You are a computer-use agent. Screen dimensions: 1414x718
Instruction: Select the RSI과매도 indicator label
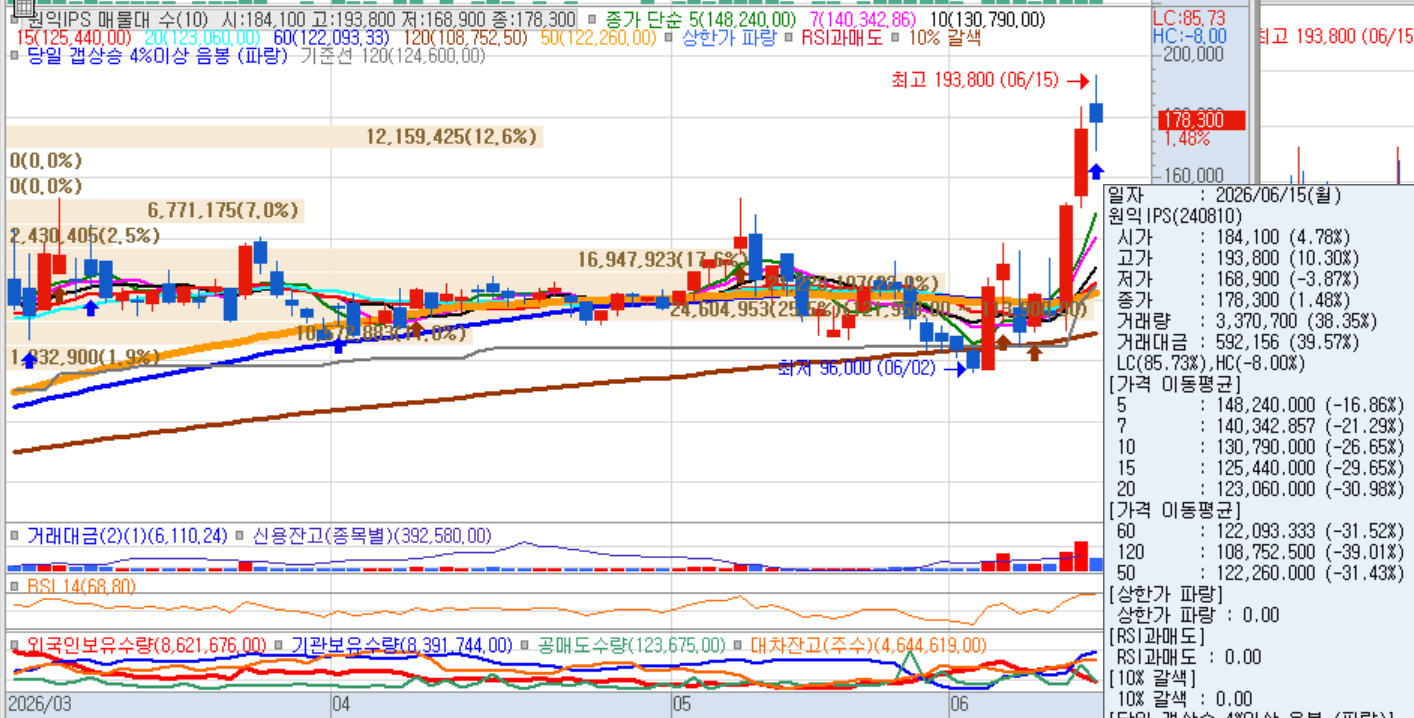pyautogui.click(x=841, y=38)
